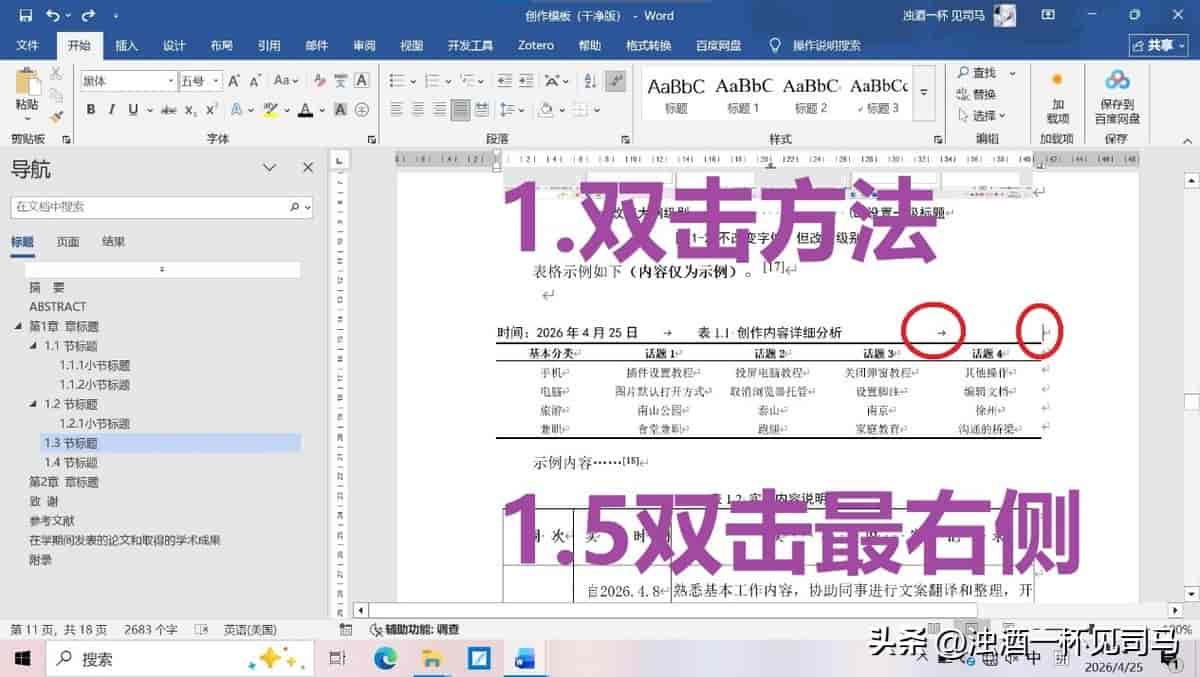Click the Sort A-Z icon
Viewport: 1200px width, 677px height.
(x=590, y=81)
